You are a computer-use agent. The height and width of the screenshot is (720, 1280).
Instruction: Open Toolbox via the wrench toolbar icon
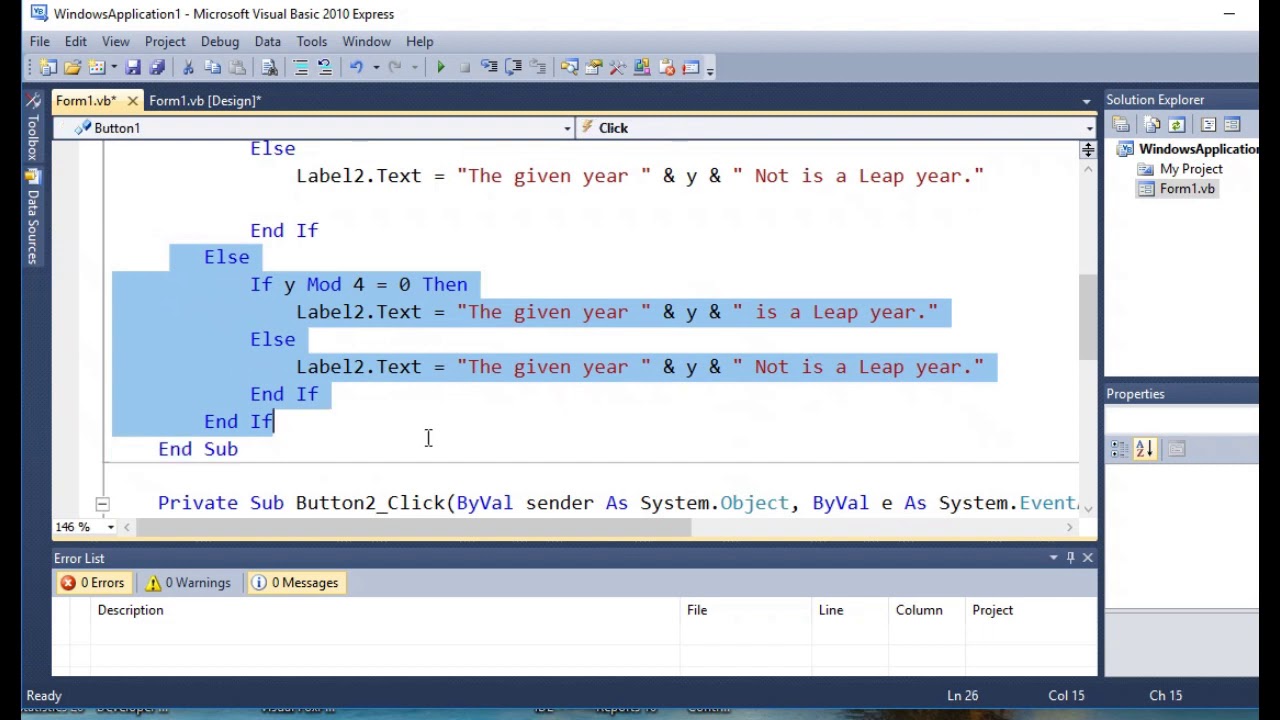pyautogui.click(x=617, y=67)
